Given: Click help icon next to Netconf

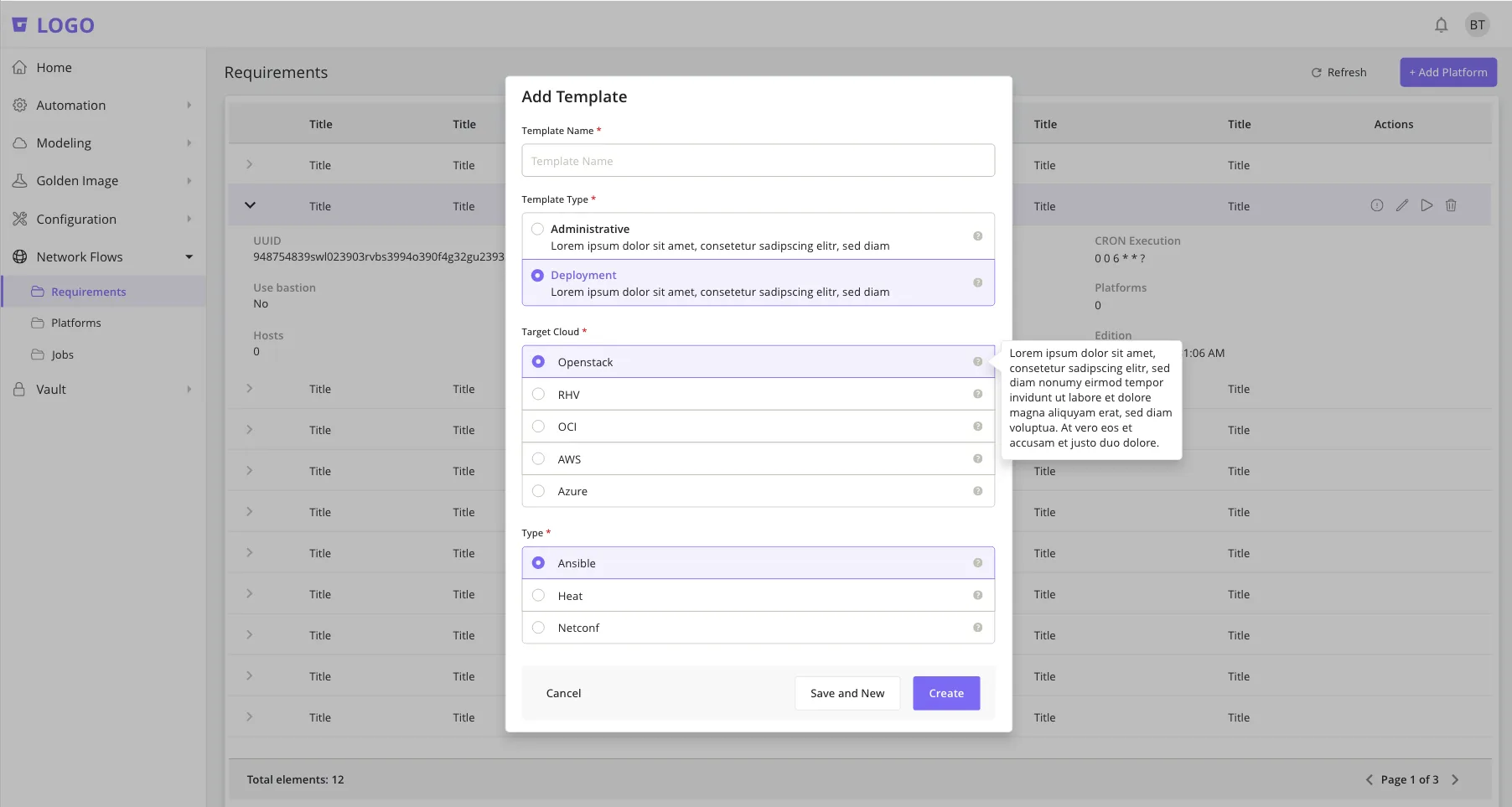Looking at the screenshot, I should click(x=977, y=628).
